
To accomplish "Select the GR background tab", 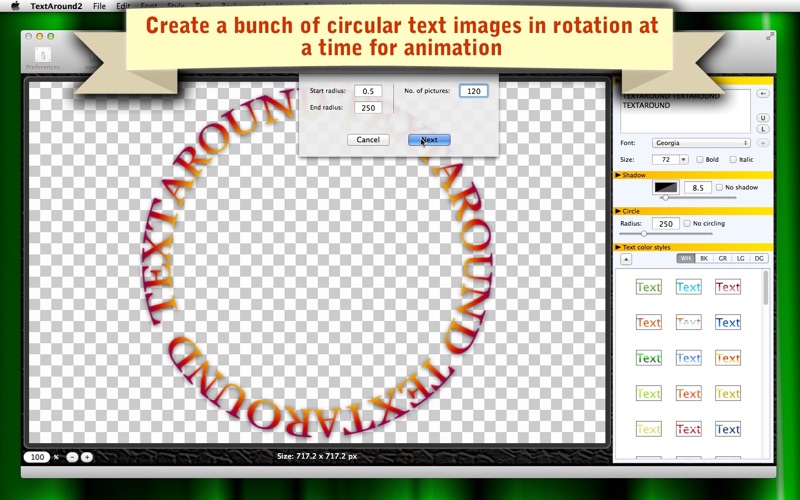I will point(722,259).
